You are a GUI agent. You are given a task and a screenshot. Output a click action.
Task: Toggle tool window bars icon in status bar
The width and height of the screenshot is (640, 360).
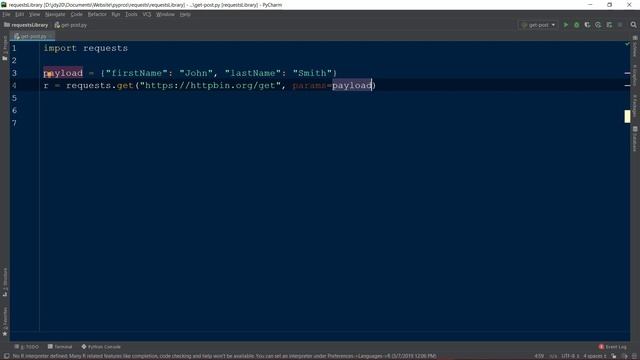point(7,356)
